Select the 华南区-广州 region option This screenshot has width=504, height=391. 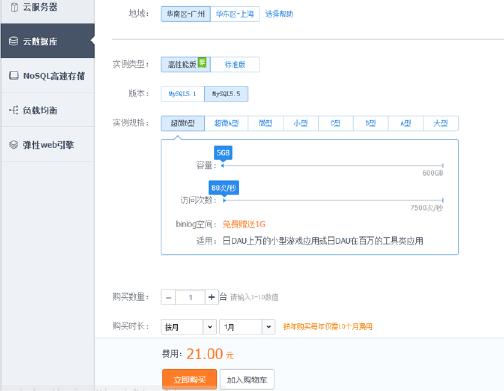click(186, 14)
